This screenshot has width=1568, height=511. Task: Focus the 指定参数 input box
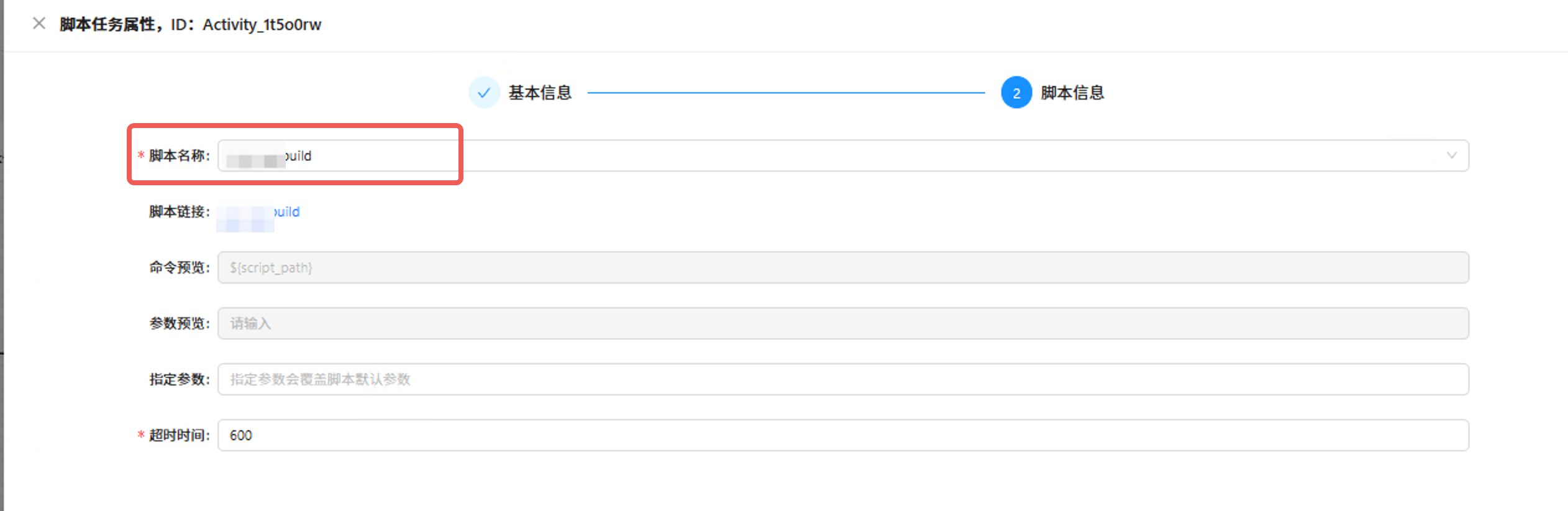(x=843, y=379)
